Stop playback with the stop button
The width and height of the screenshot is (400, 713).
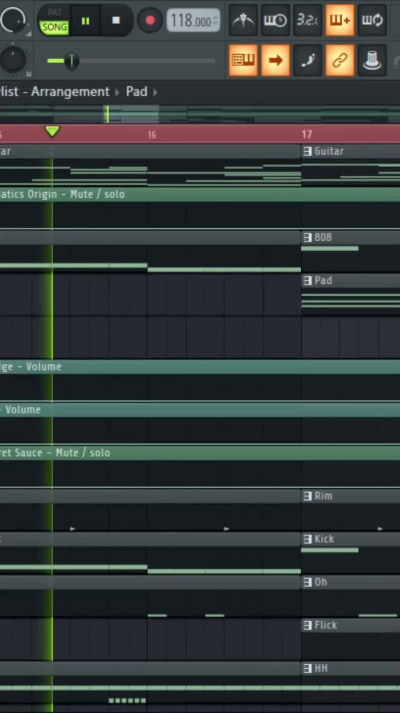click(x=116, y=20)
